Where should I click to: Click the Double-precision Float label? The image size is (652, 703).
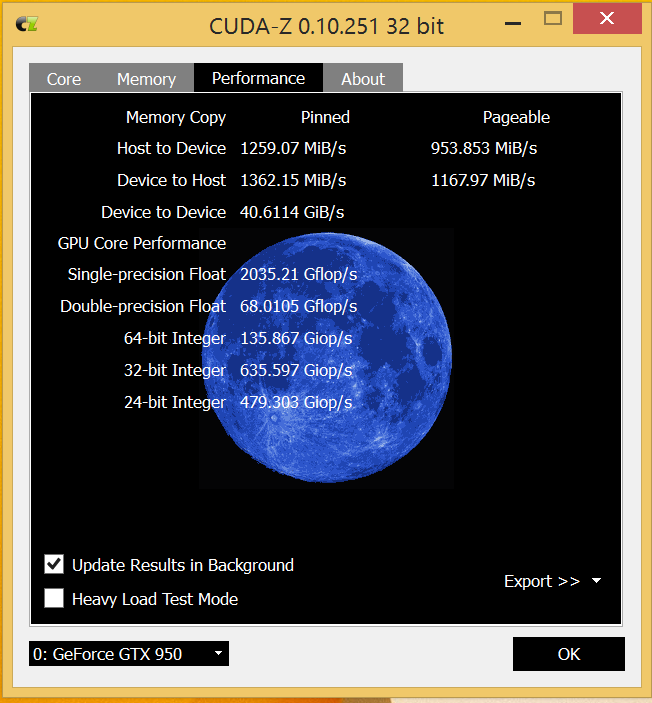[143, 306]
